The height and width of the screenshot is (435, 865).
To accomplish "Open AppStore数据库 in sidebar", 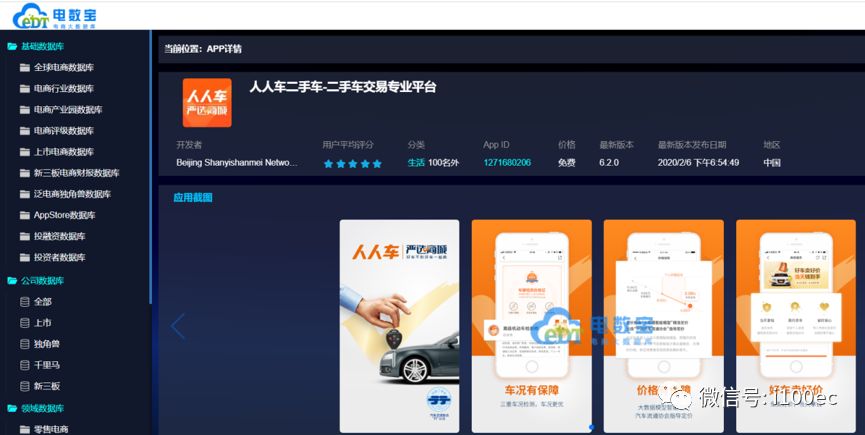I will click(x=65, y=215).
